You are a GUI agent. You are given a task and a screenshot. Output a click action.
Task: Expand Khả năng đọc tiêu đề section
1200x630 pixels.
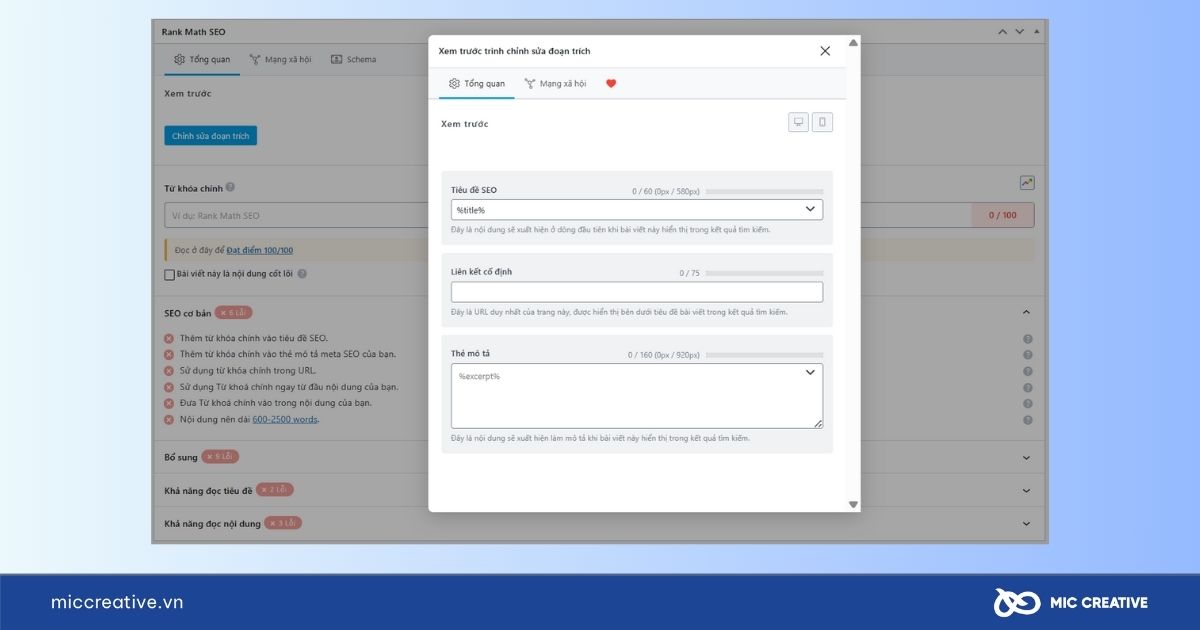1026,490
